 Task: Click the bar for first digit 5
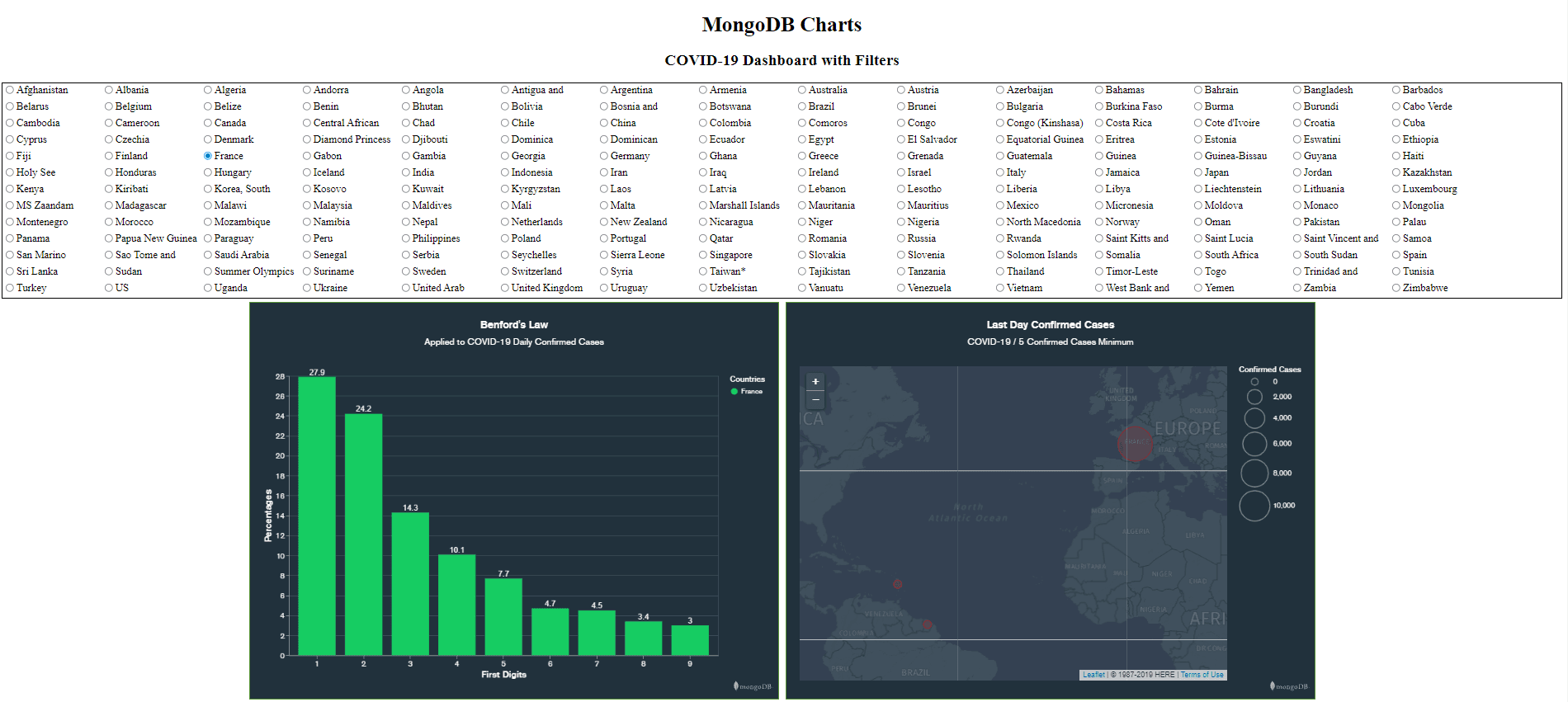point(503,617)
